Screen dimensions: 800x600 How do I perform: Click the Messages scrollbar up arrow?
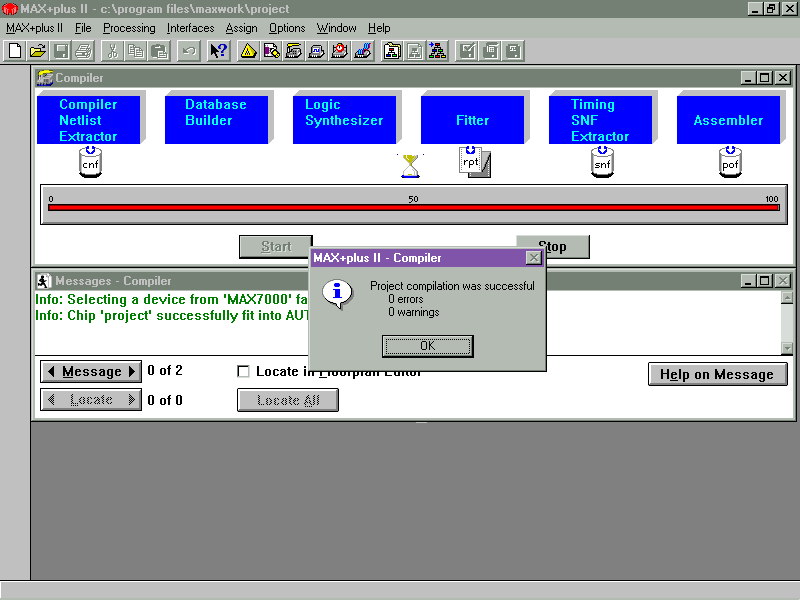tap(787, 297)
